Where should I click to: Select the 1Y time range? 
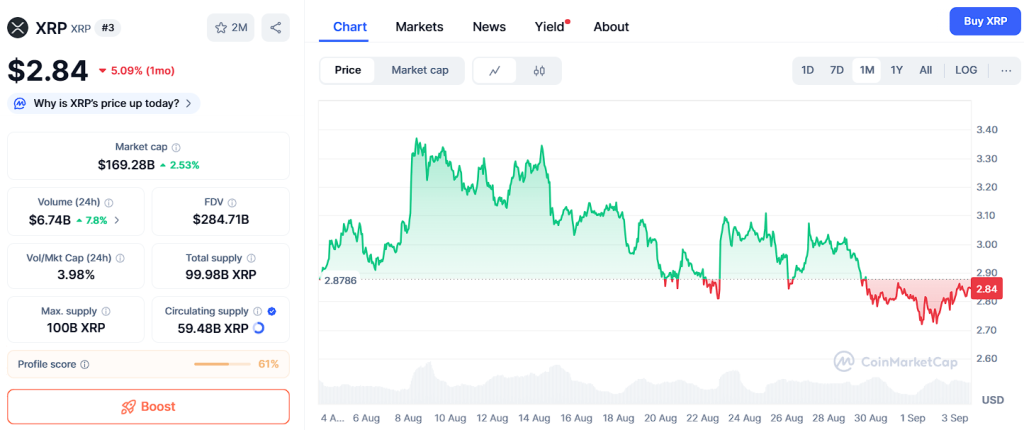point(897,70)
